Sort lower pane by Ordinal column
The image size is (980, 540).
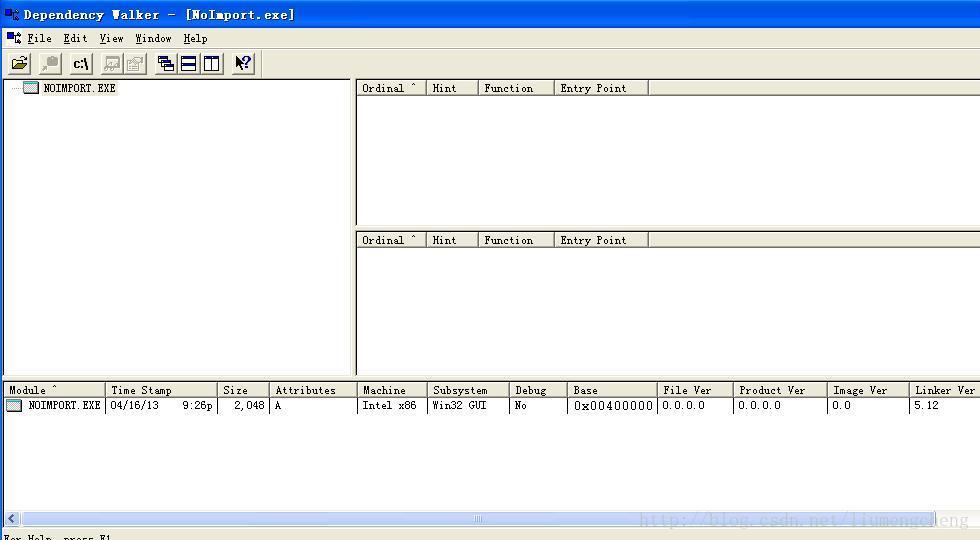pyautogui.click(x=391, y=240)
